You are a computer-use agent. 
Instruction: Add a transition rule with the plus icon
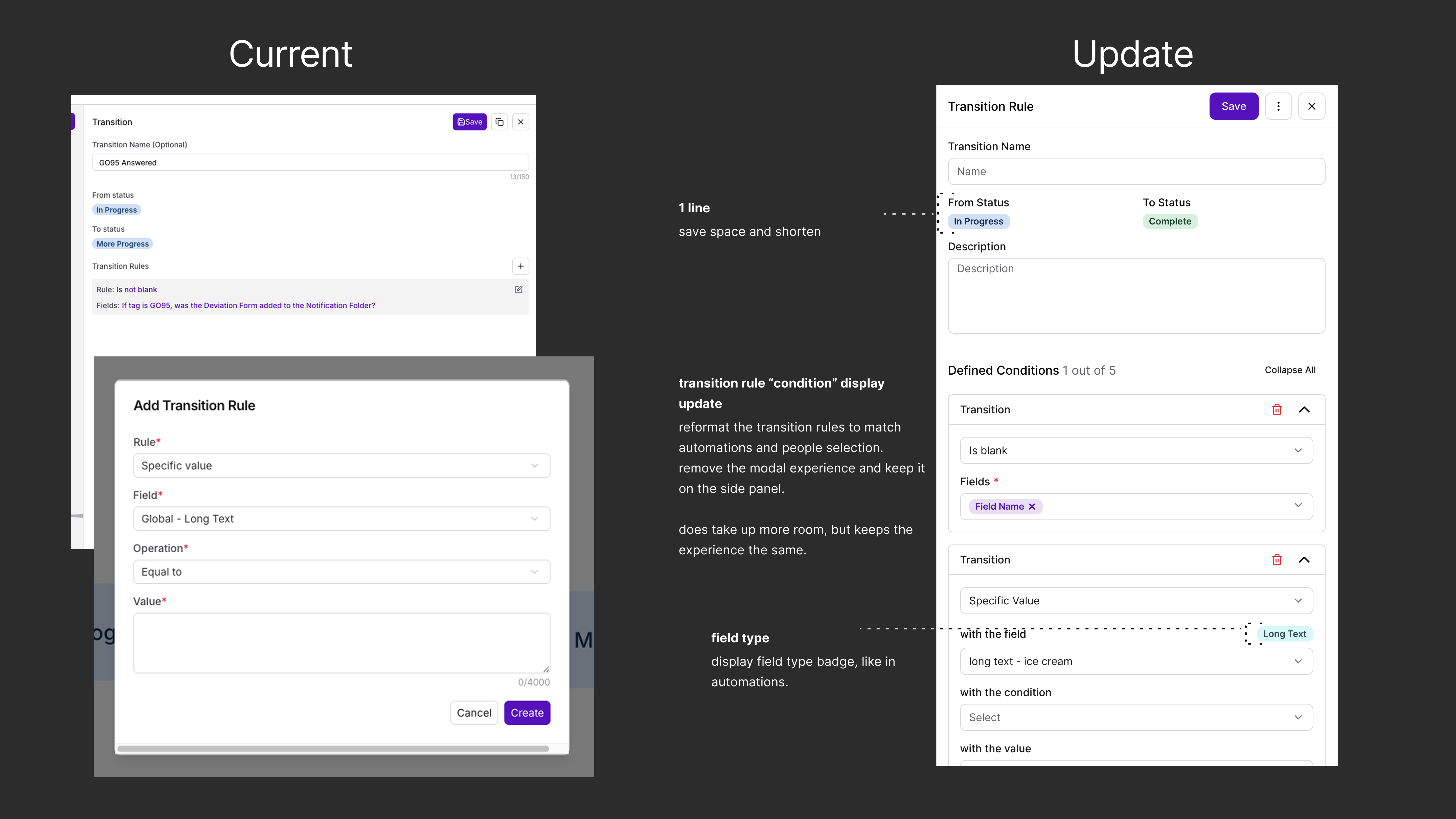coord(520,266)
